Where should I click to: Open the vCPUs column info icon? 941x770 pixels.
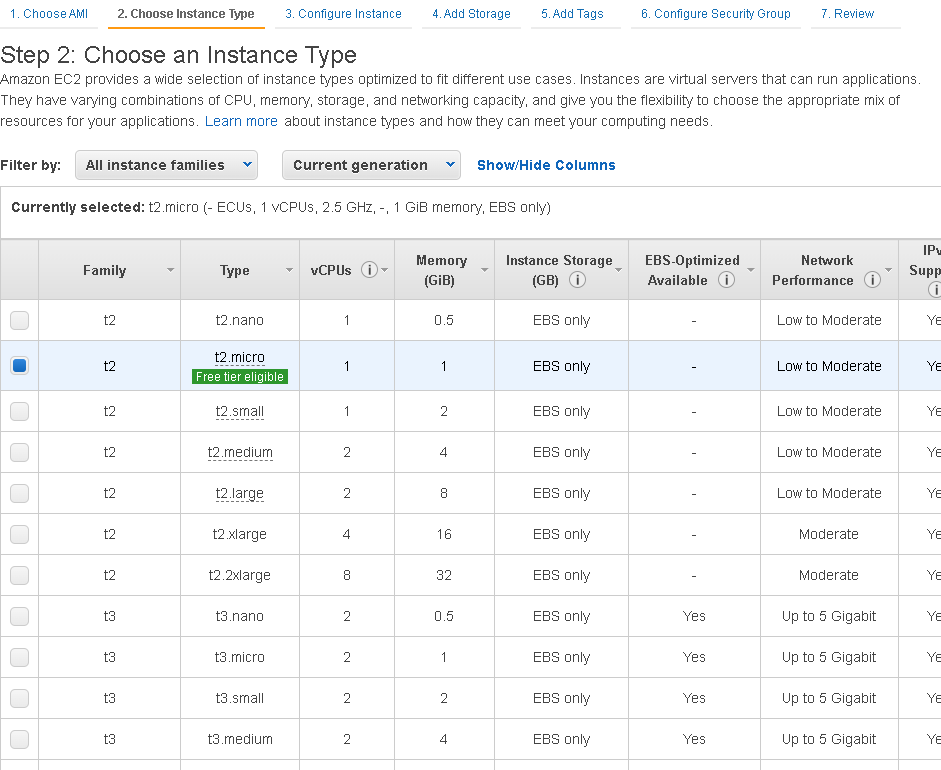click(369, 270)
